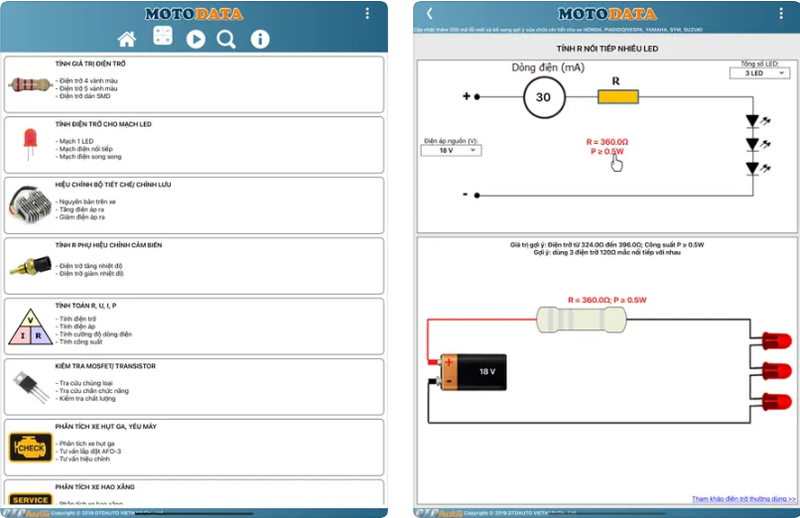
Task: Open the info icon
Action: click(260, 39)
